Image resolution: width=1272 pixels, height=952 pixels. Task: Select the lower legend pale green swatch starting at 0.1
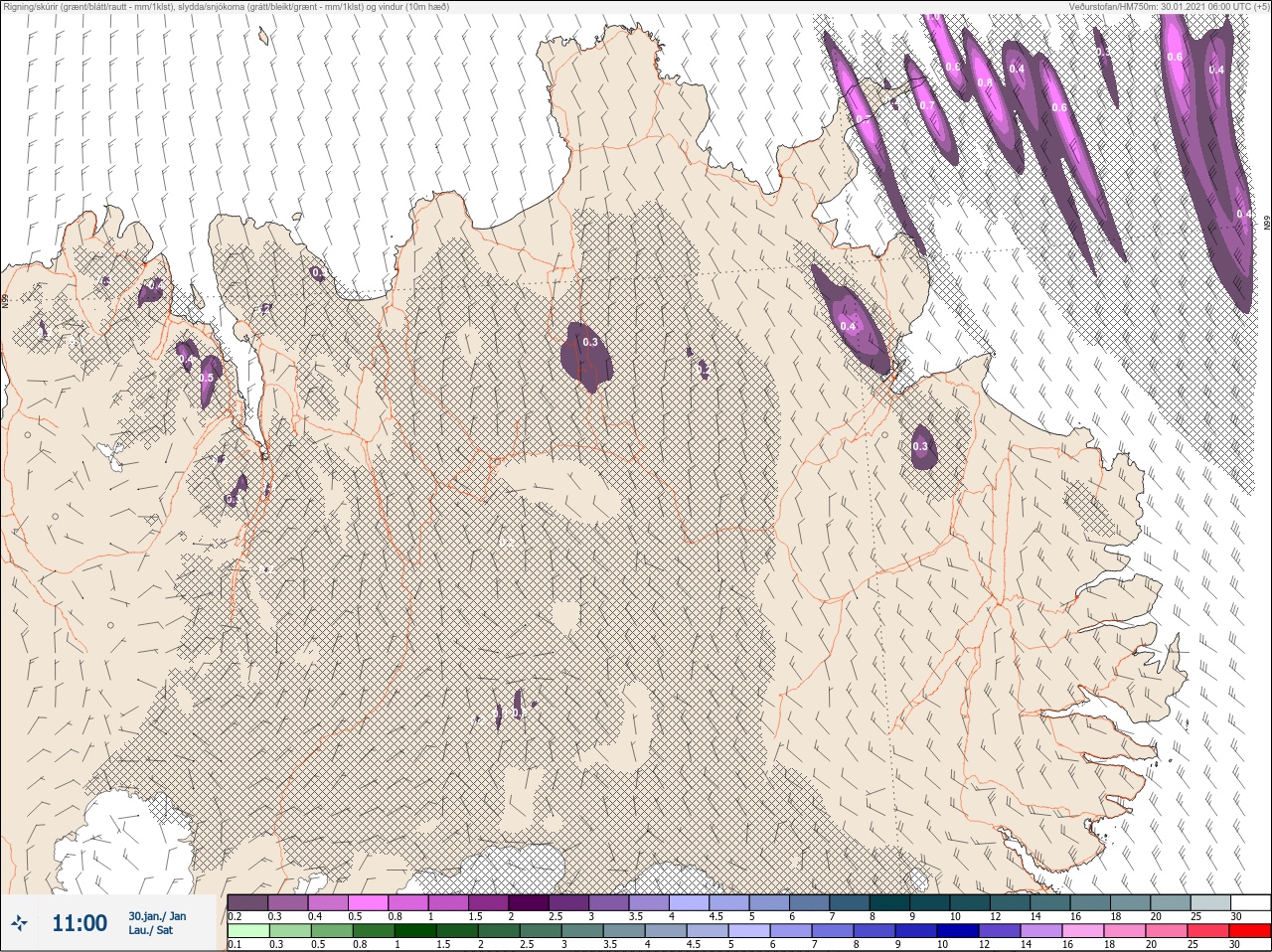point(247,931)
